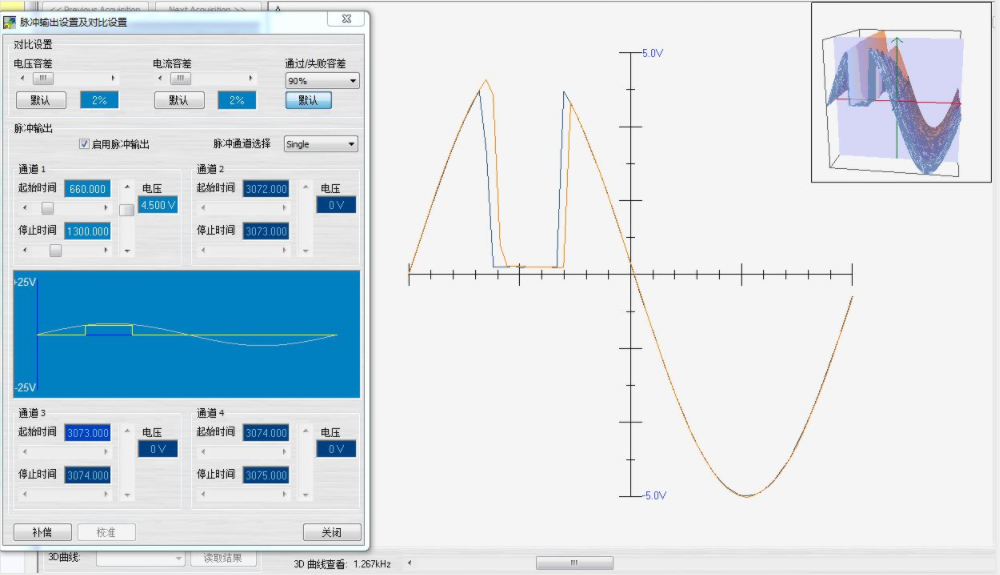This screenshot has height=575, width=1000.
Task: Click down arrow of 通道 1 voltage slider
Action: [127, 251]
